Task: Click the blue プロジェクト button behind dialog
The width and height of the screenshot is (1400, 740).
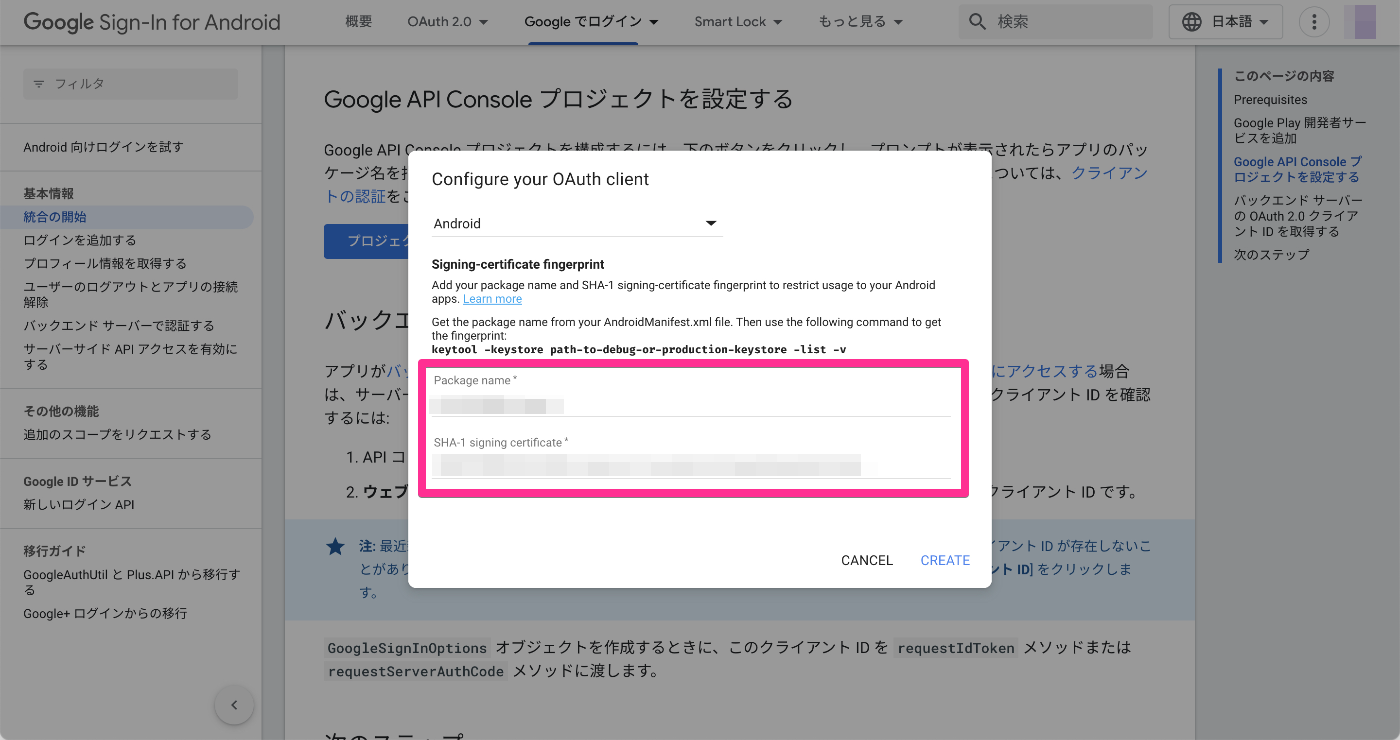Action: click(x=366, y=241)
